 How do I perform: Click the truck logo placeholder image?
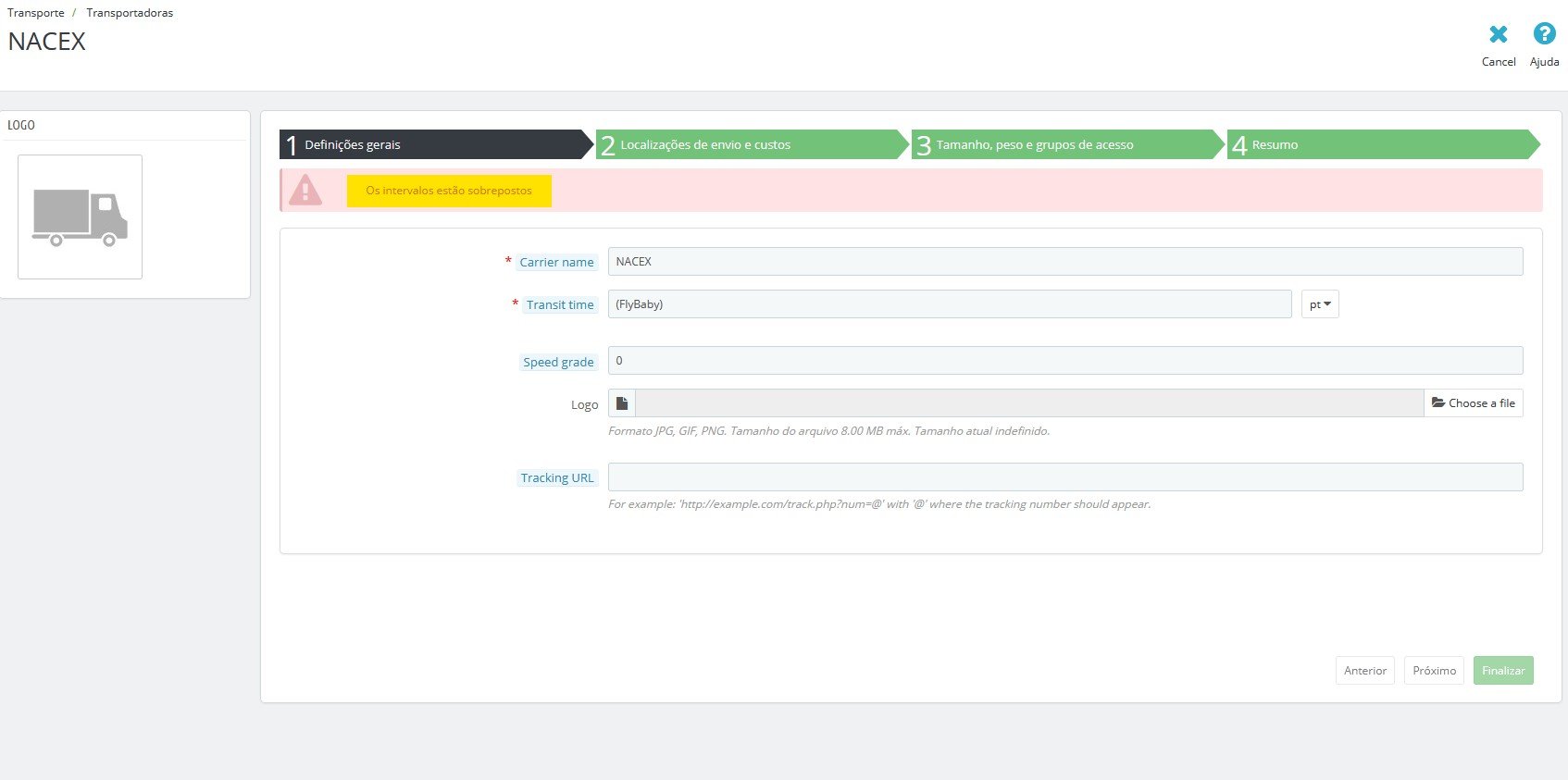tap(81, 217)
